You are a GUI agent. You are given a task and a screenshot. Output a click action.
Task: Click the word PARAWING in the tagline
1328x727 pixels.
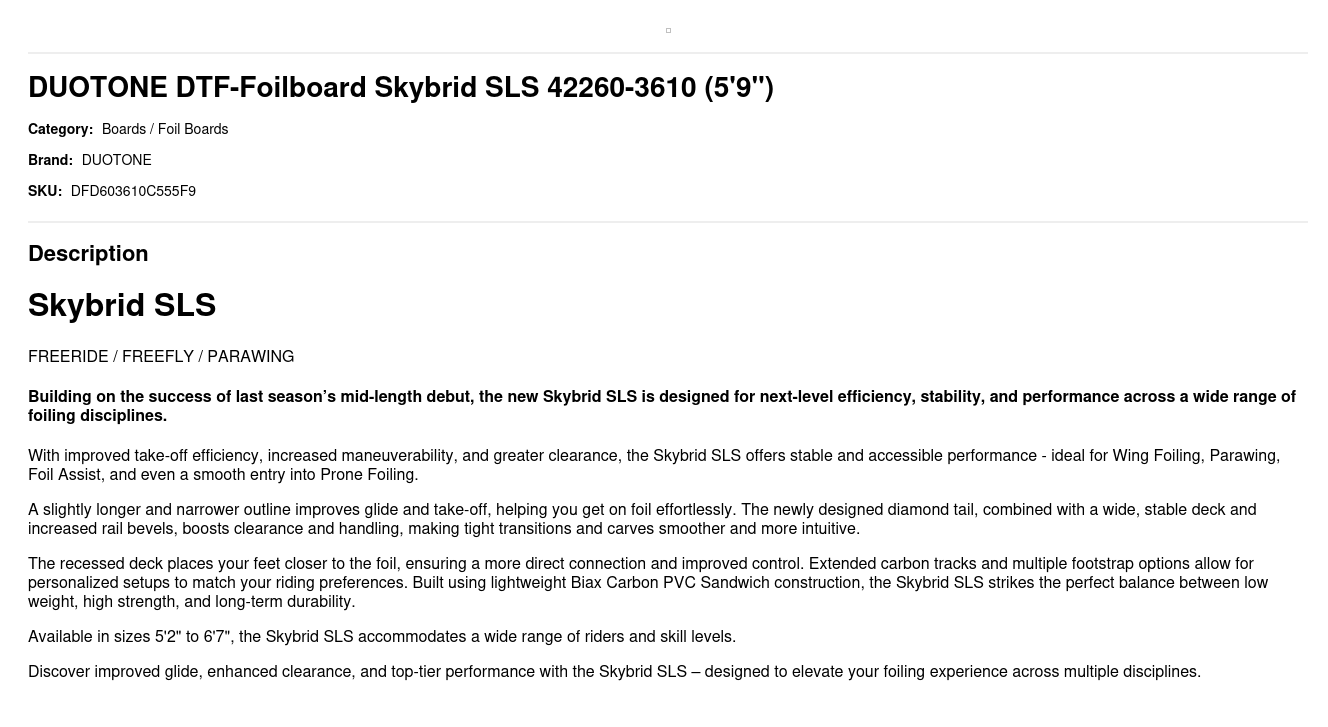tap(251, 357)
